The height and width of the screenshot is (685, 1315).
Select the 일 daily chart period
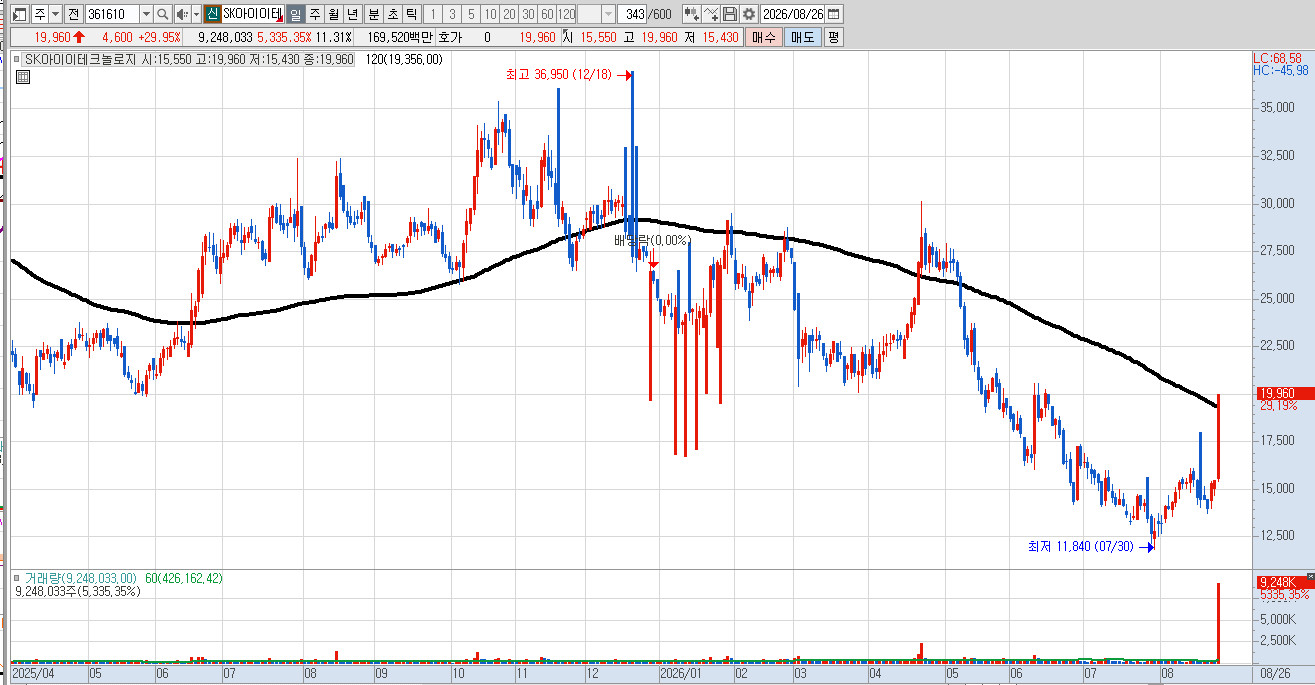pos(295,14)
